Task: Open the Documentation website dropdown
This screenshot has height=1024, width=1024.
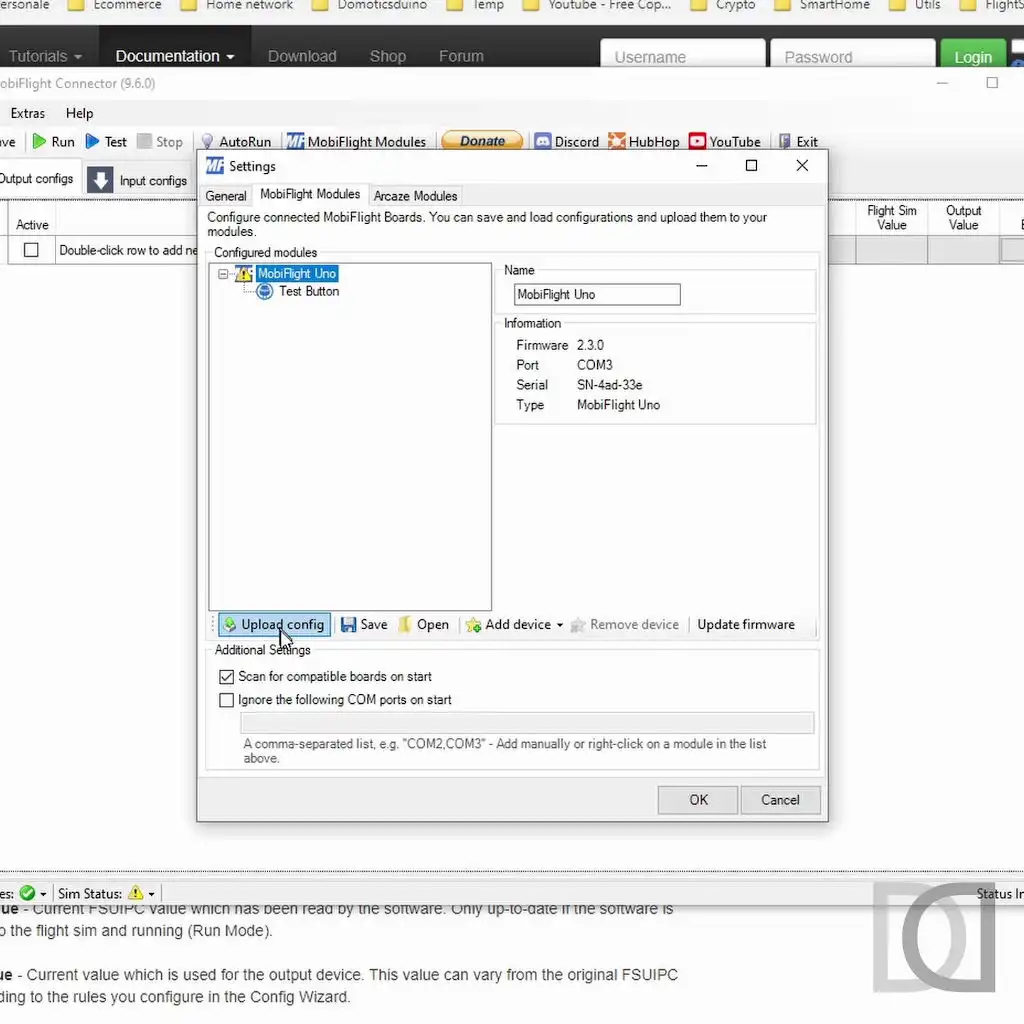Action: tap(174, 56)
